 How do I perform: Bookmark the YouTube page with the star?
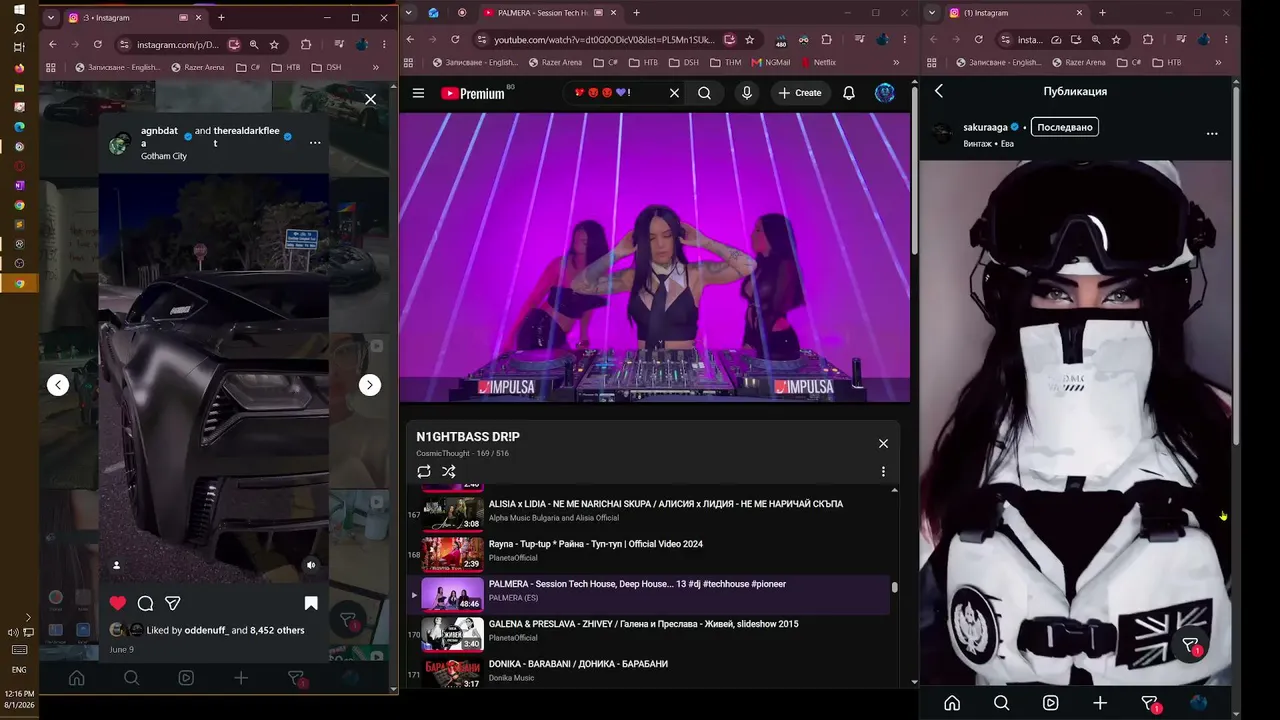749,40
